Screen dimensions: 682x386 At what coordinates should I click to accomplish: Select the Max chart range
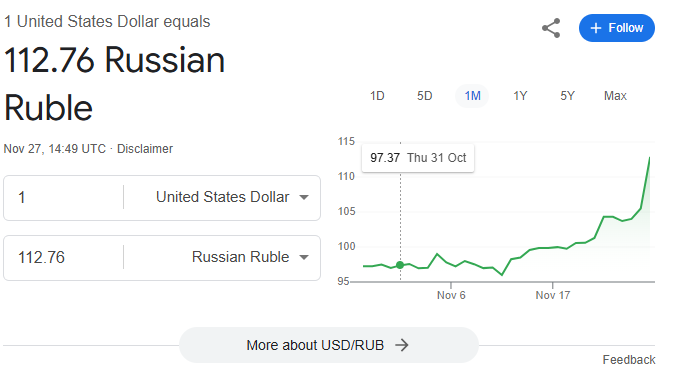(x=615, y=96)
